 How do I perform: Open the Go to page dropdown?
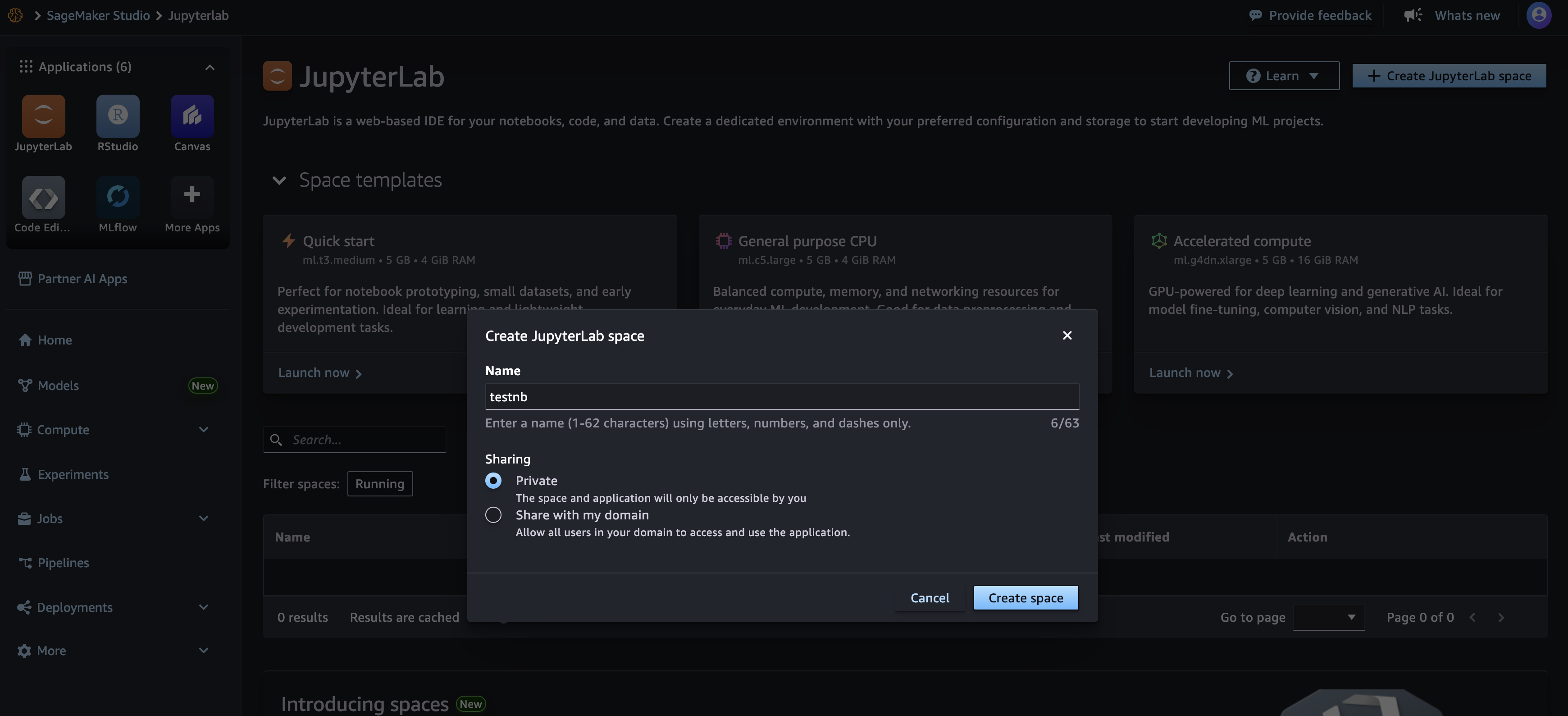click(1329, 617)
